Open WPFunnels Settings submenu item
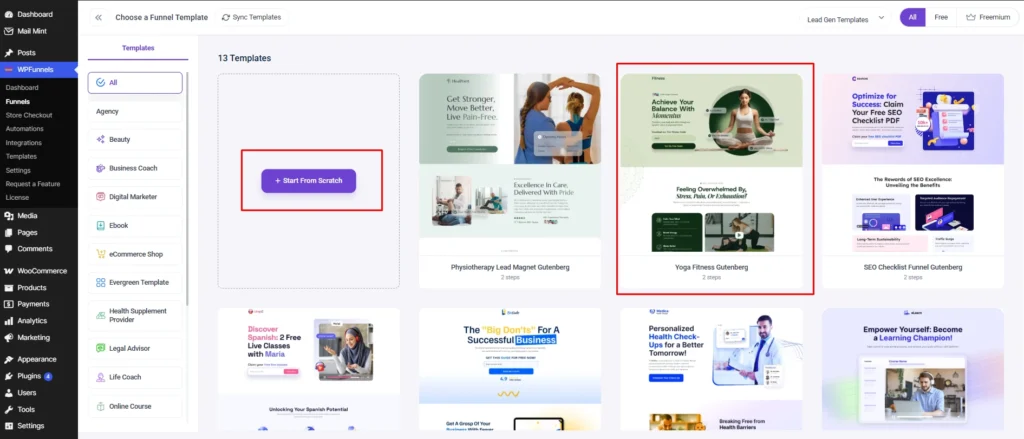The width and height of the screenshot is (1024, 439). coord(18,170)
